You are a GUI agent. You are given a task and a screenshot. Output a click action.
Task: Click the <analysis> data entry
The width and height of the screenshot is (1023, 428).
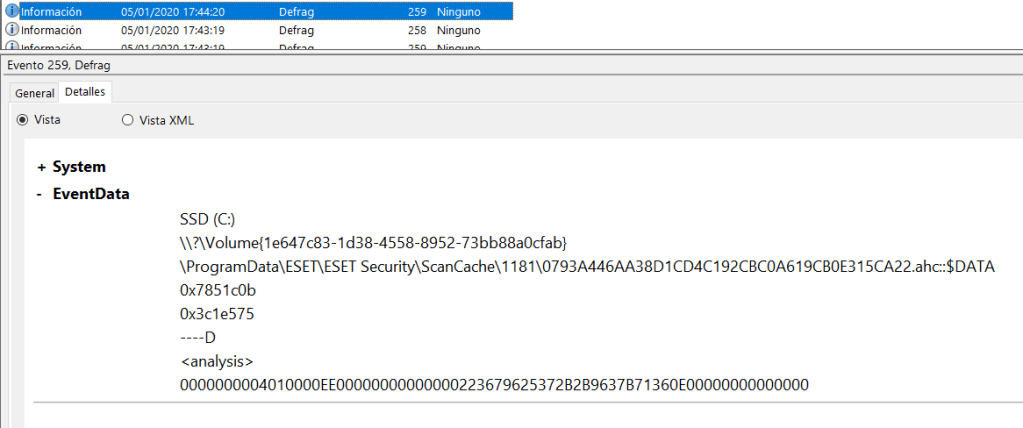coord(216,361)
